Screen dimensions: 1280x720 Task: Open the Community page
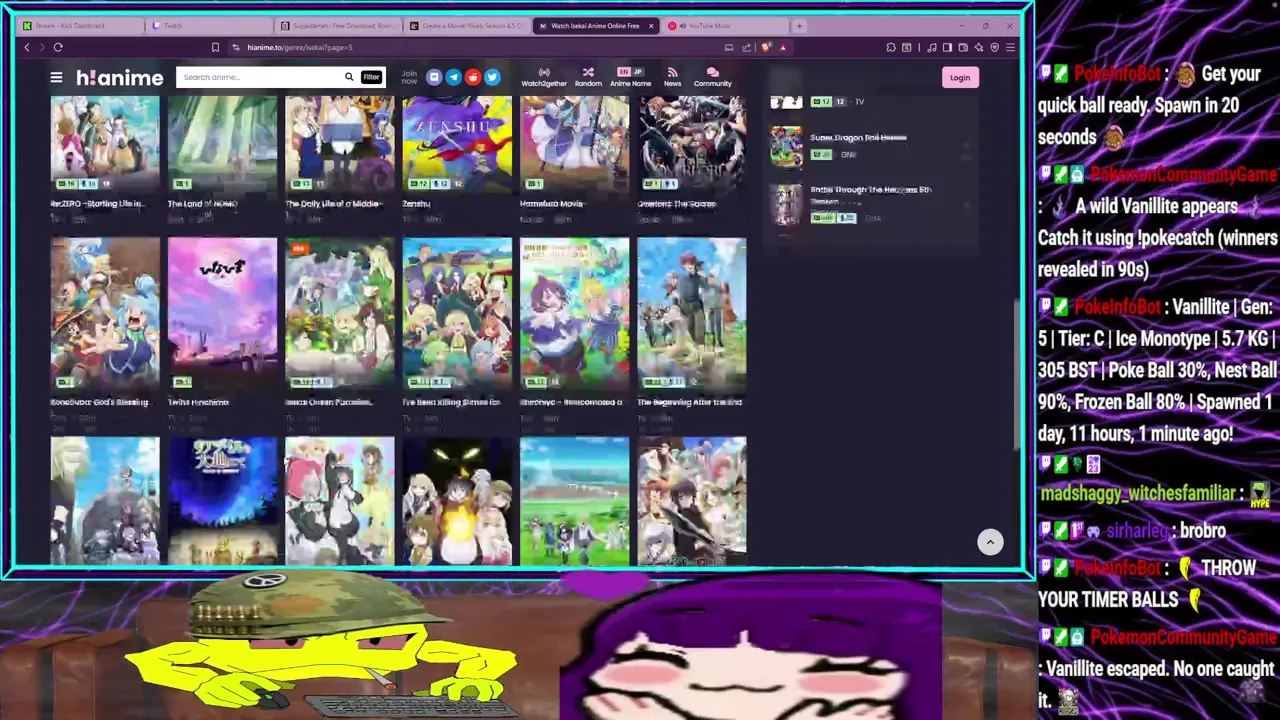point(712,77)
